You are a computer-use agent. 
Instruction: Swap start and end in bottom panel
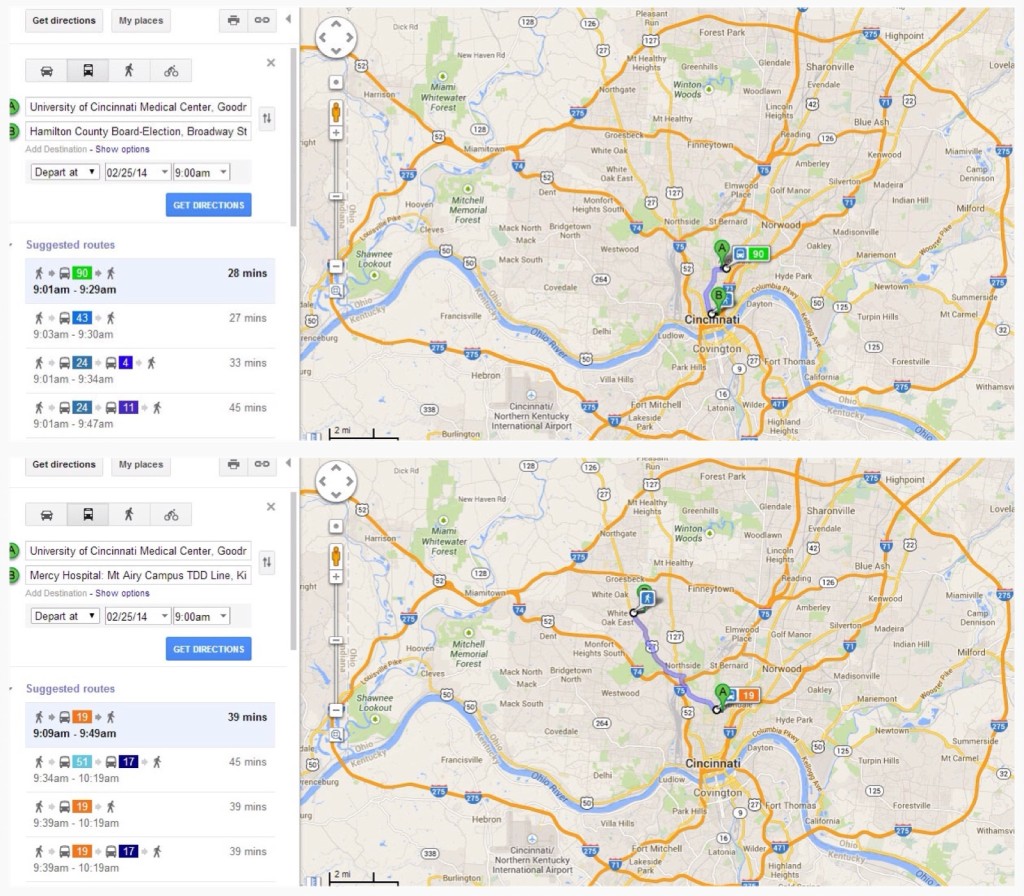pos(266,562)
